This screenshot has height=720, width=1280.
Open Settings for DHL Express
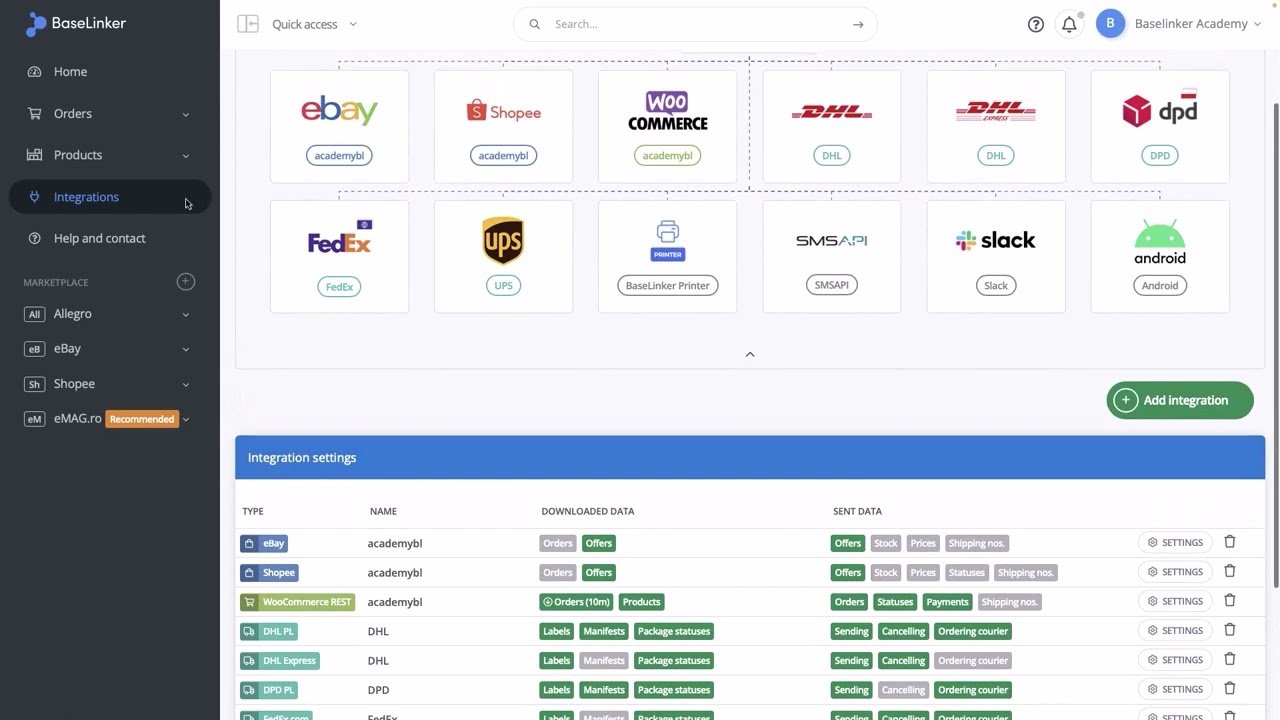click(x=1175, y=660)
